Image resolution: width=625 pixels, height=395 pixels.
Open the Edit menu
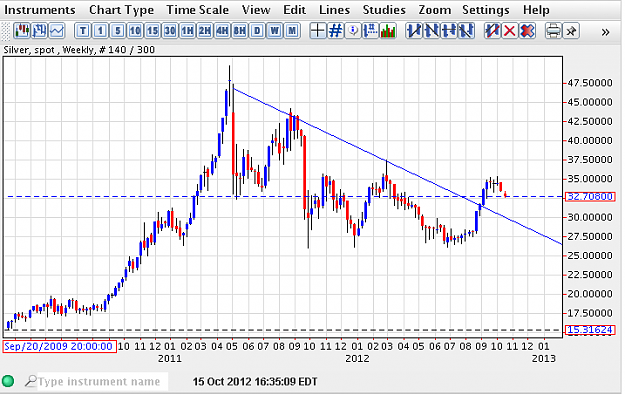click(x=294, y=10)
